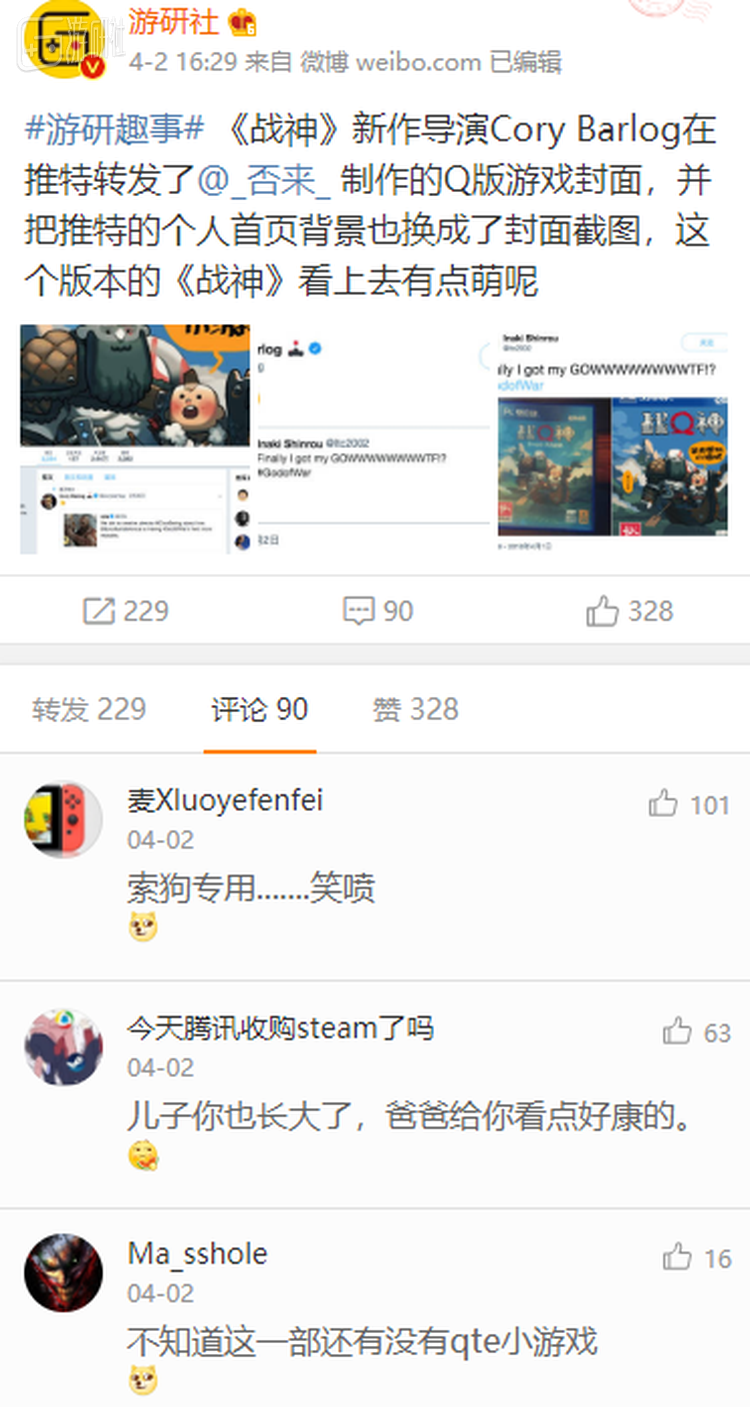This screenshot has width=750, height=1407.
Task: Click the Ma_sshole username
Action: pos(198,1253)
